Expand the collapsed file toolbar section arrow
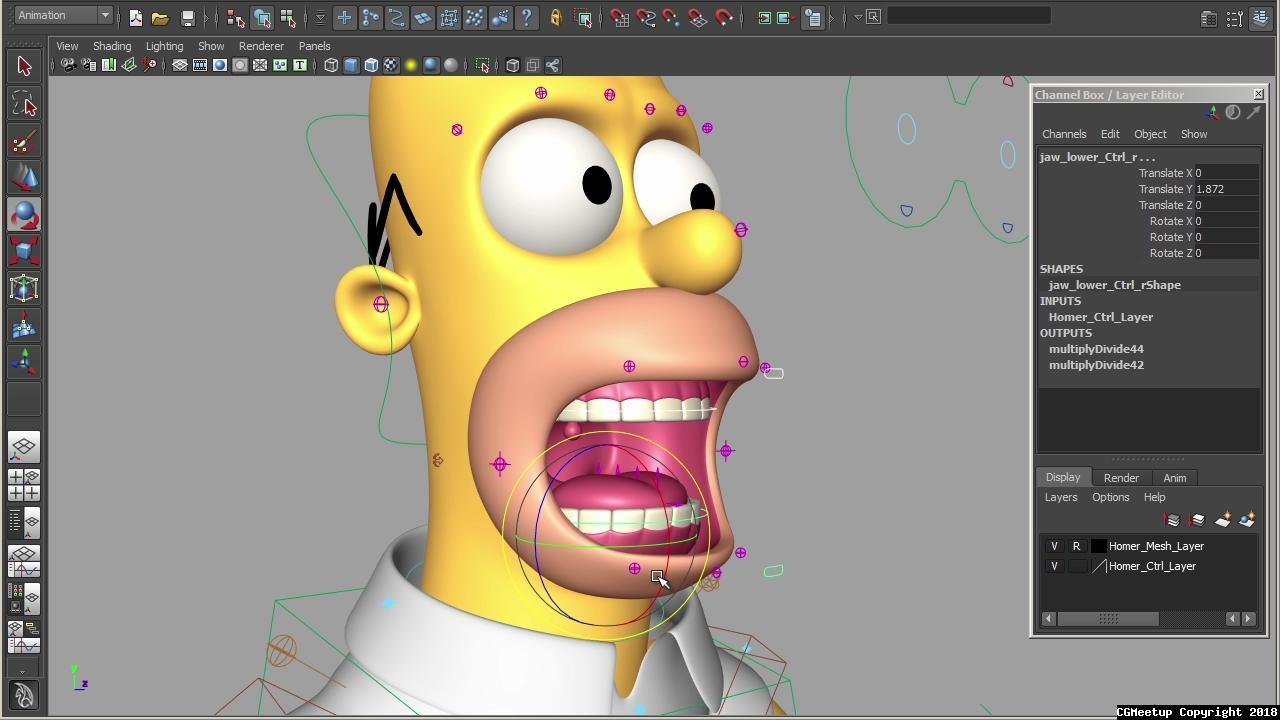Screen dimensions: 1280x720 (x=207, y=18)
